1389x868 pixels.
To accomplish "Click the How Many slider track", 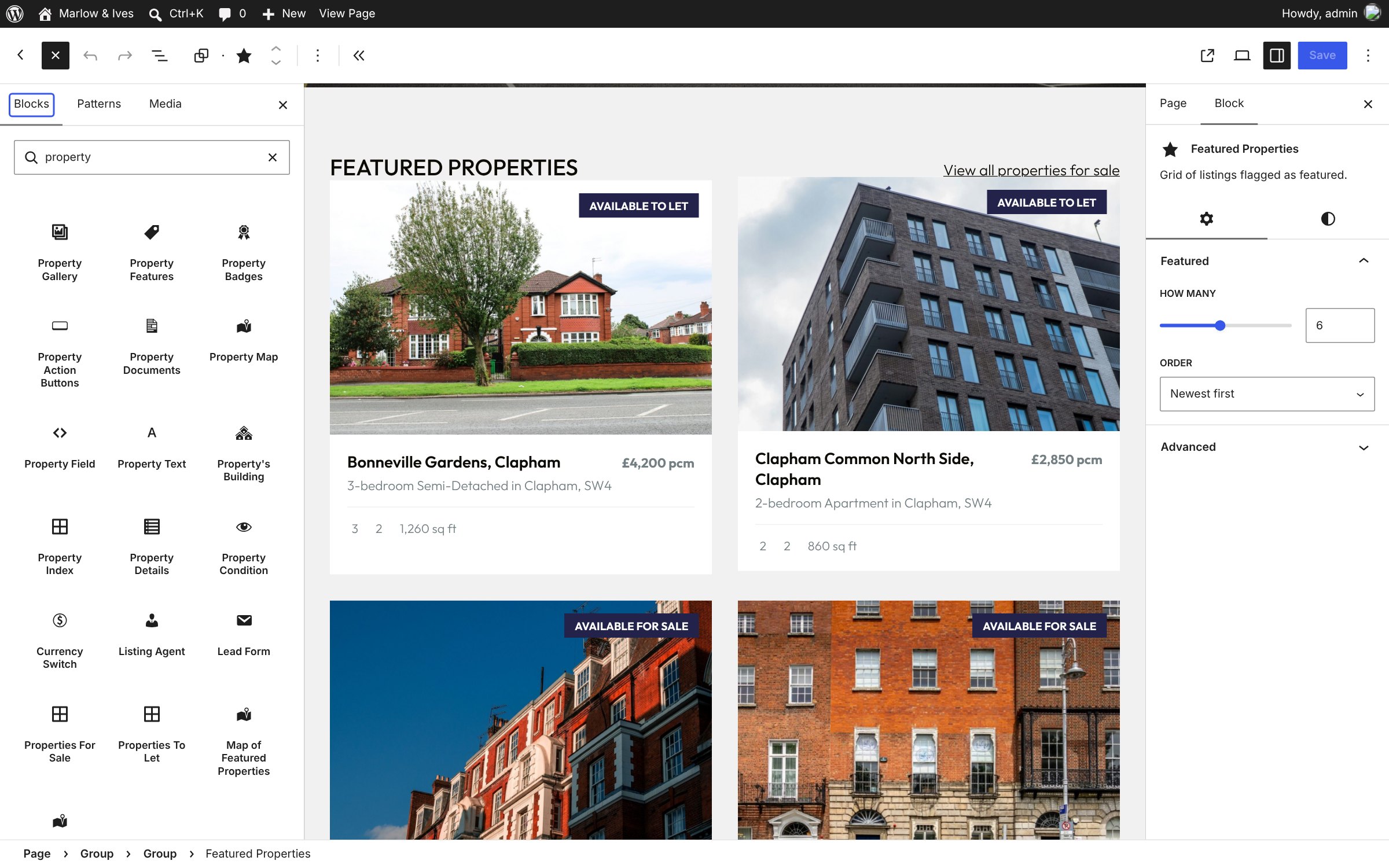I will (1225, 325).
